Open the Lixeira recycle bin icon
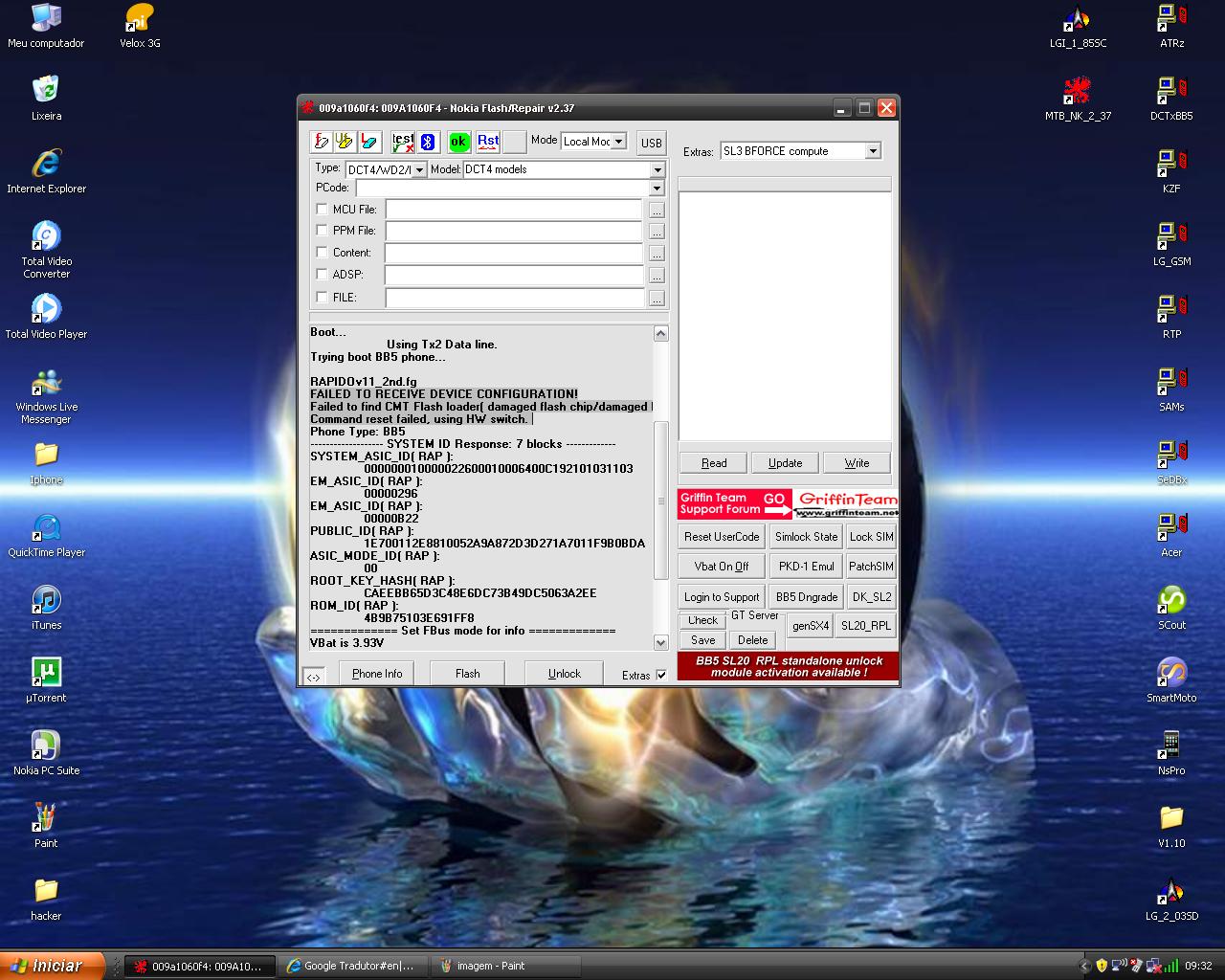Viewport: 1225px width, 980px height. coord(46,99)
